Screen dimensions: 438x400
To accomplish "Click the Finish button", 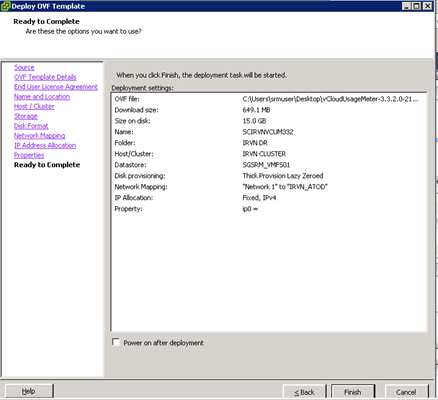I will (x=353, y=392).
